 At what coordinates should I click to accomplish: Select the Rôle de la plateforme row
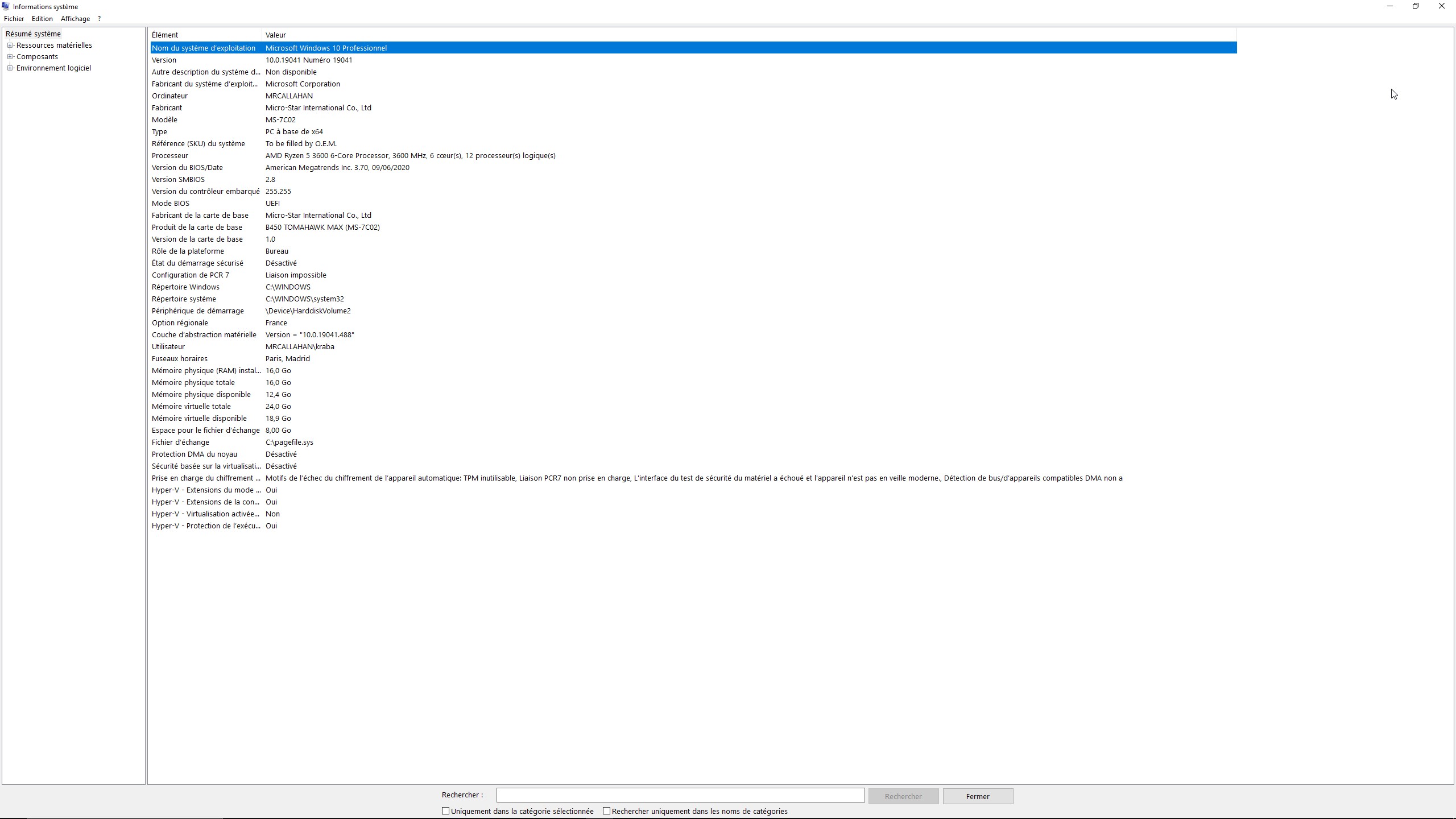pyautogui.click(x=693, y=251)
